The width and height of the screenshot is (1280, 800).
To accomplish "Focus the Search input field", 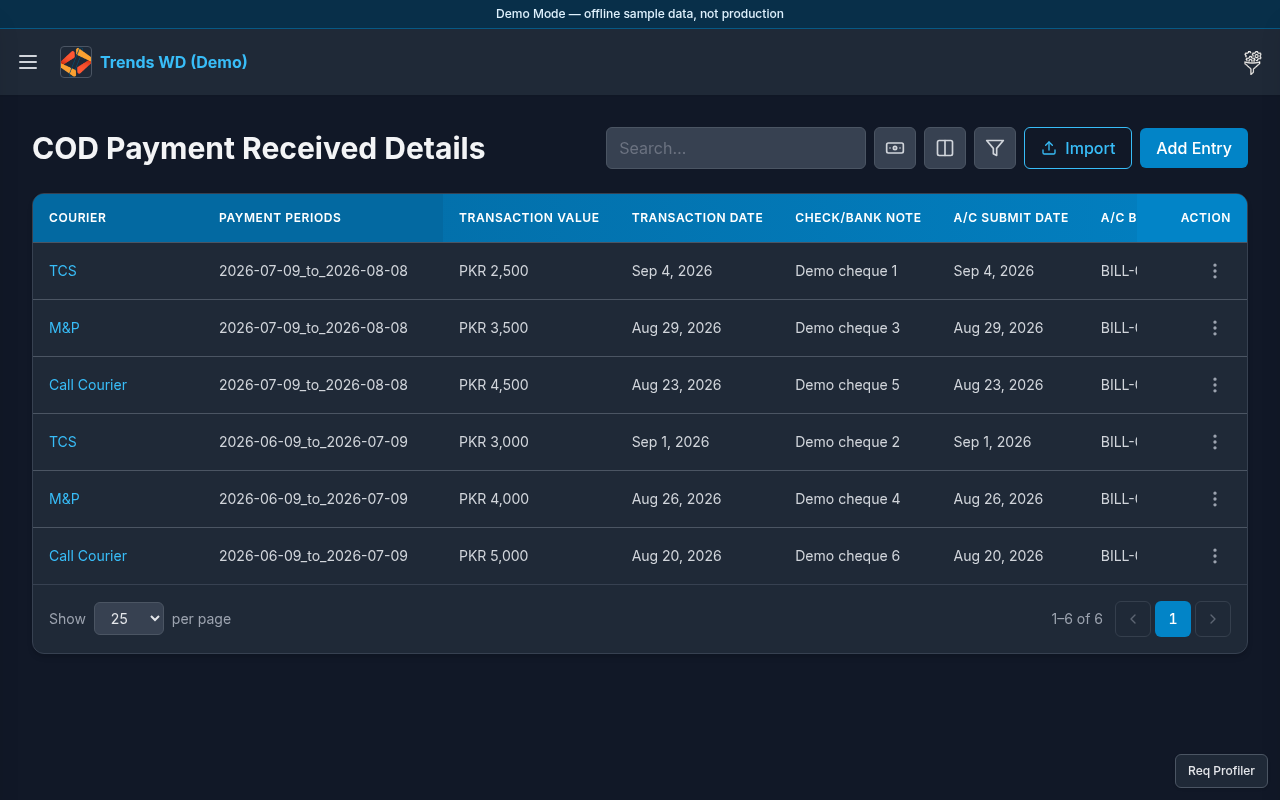I will pos(736,148).
